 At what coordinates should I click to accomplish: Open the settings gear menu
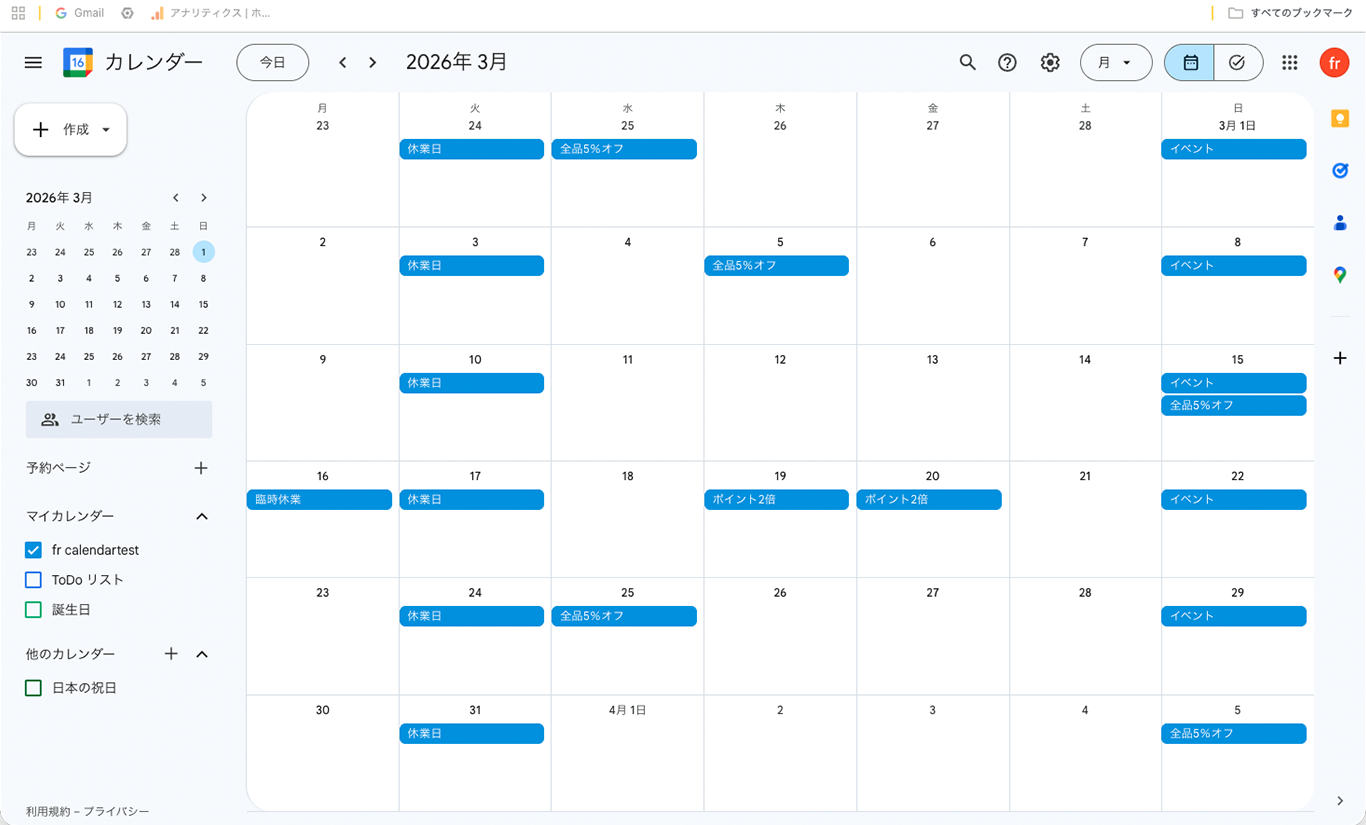tap(1049, 63)
